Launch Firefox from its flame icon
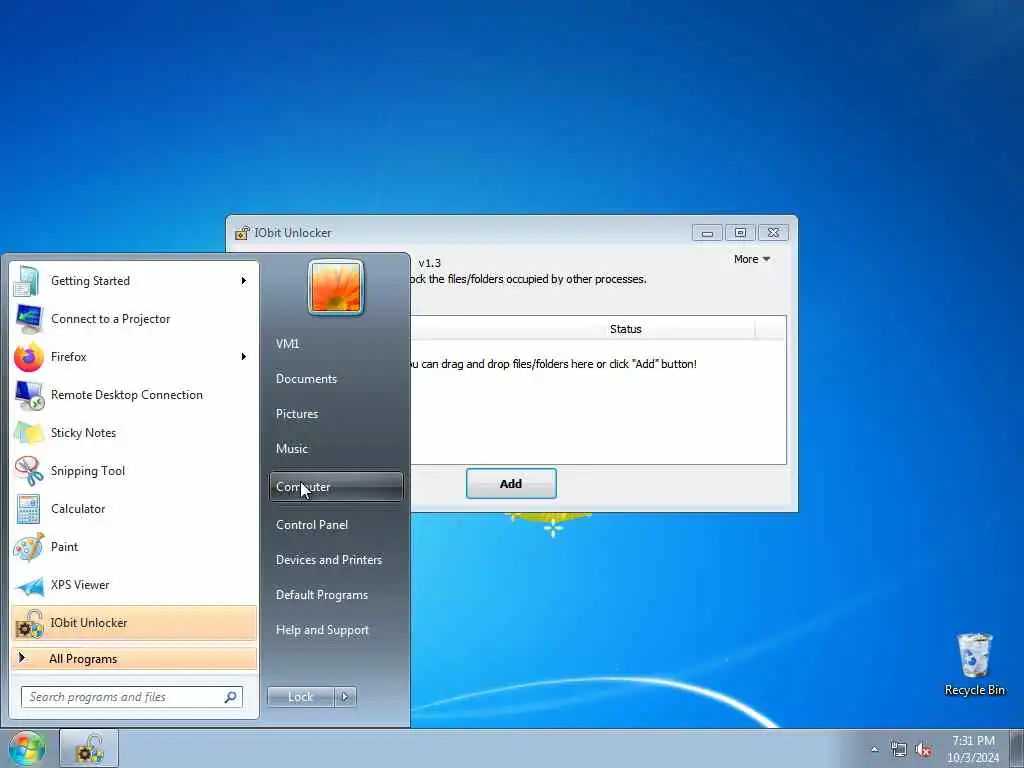 click(x=28, y=357)
